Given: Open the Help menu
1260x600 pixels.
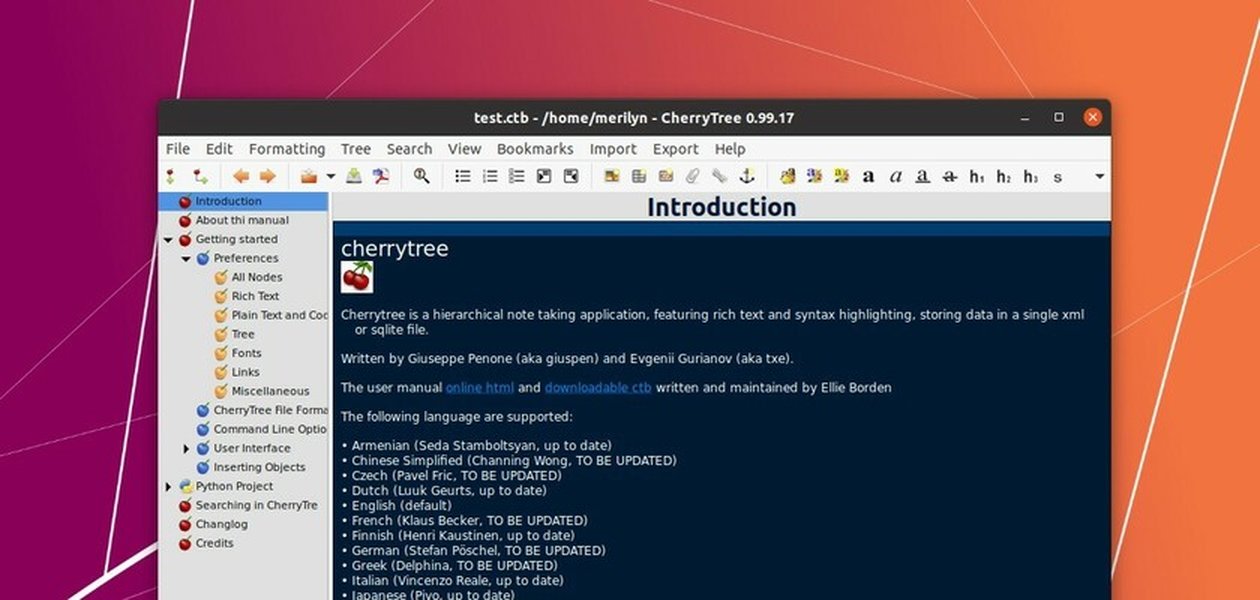Looking at the screenshot, I should (x=730, y=149).
